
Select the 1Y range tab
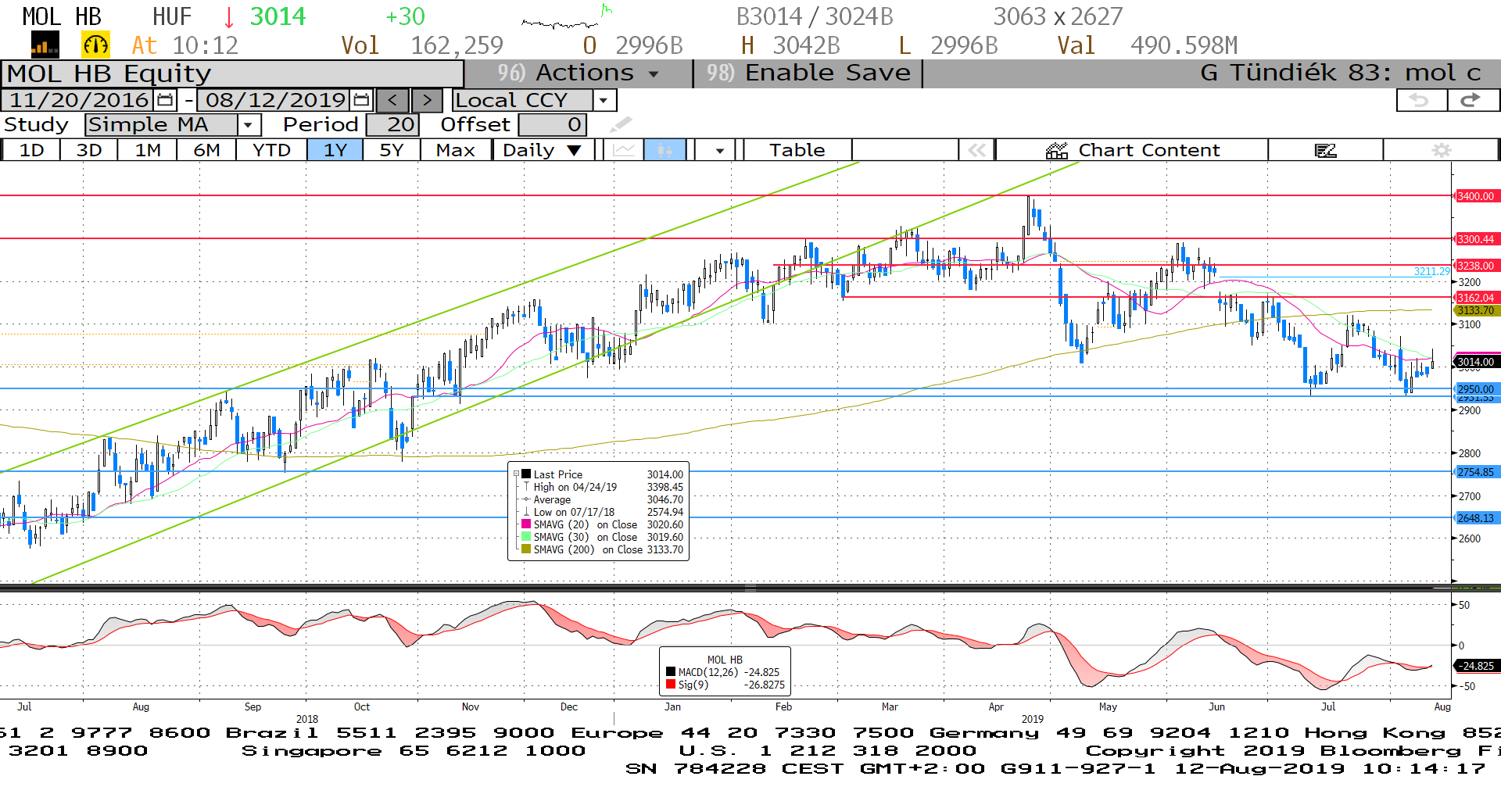[335, 149]
